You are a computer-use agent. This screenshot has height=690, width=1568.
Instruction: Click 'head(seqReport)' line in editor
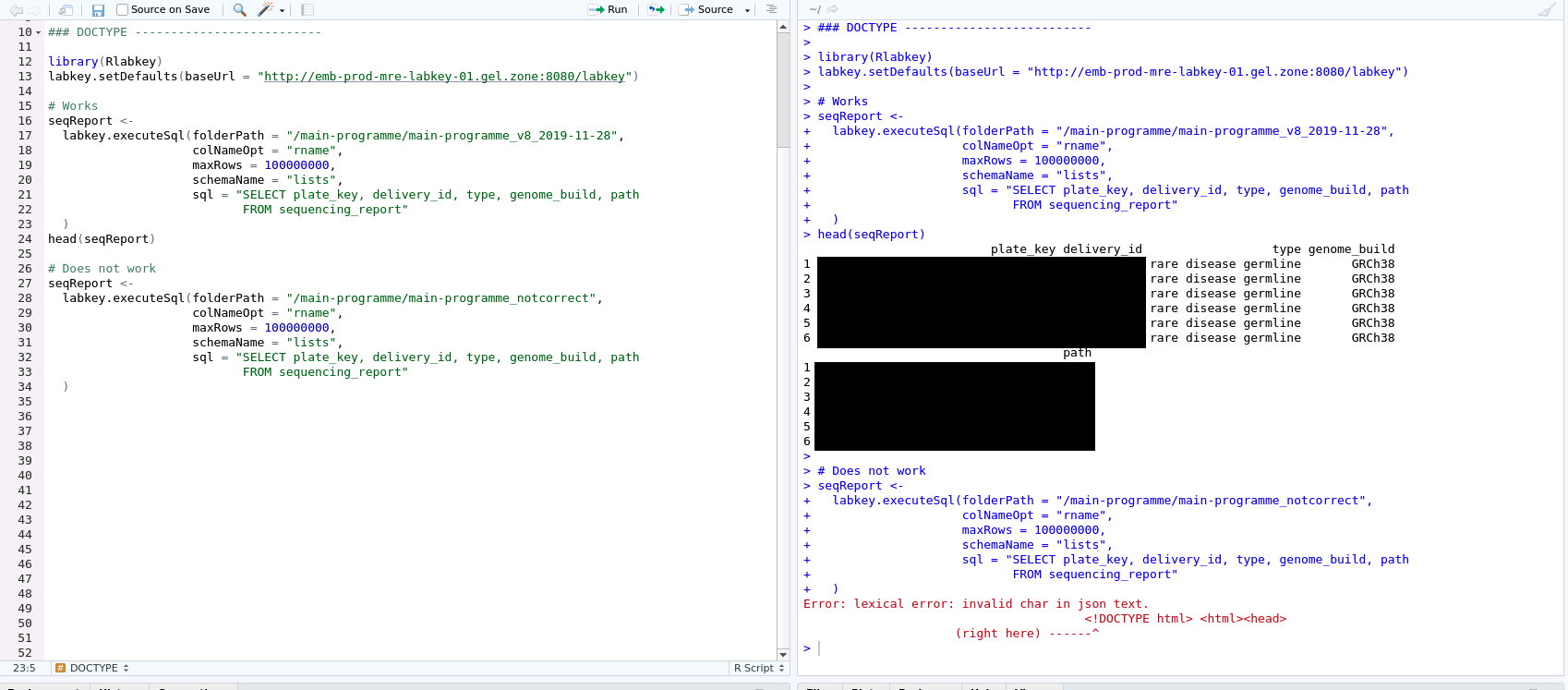click(102, 239)
